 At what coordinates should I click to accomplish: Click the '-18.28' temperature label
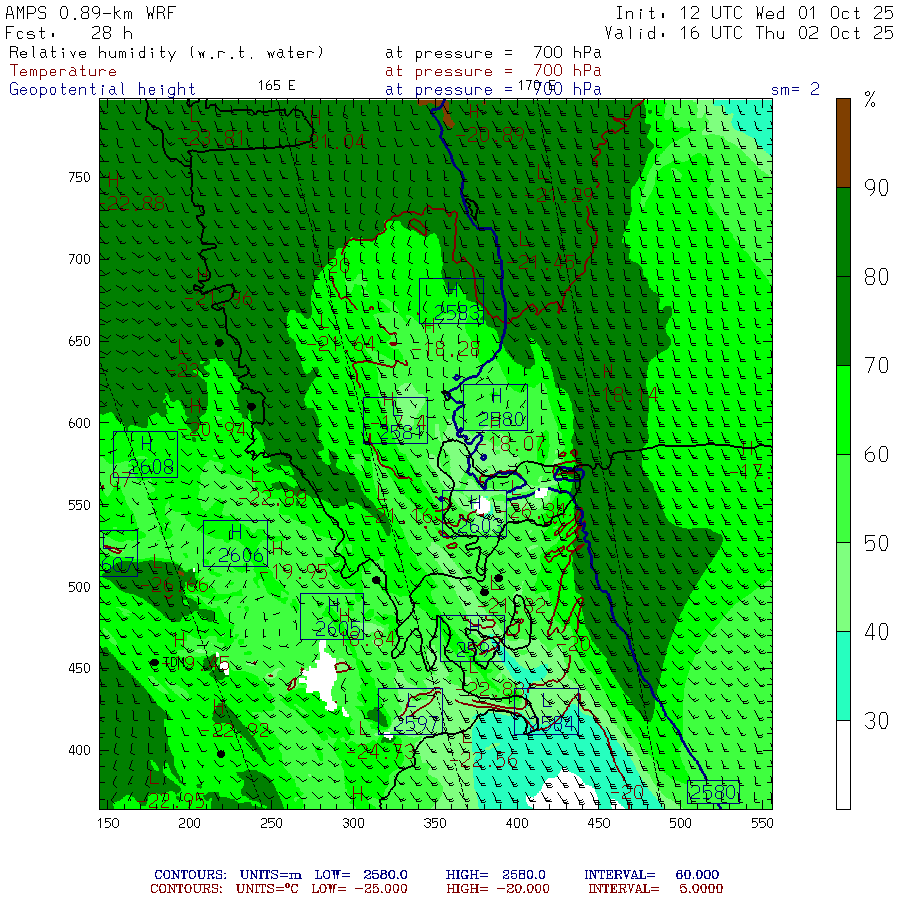pyautogui.click(x=447, y=350)
